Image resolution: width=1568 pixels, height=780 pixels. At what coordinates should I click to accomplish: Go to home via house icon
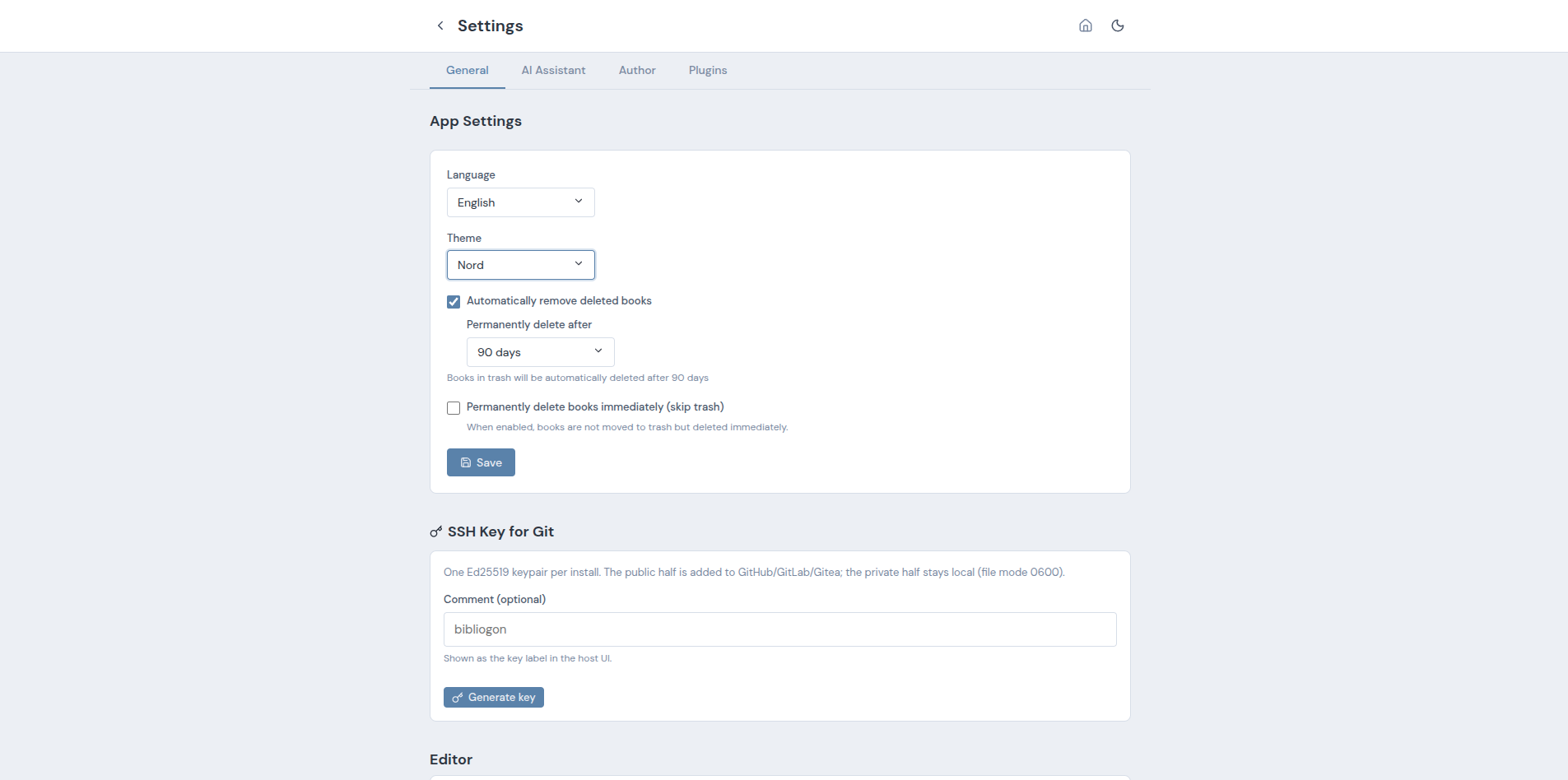pyautogui.click(x=1086, y=26)
